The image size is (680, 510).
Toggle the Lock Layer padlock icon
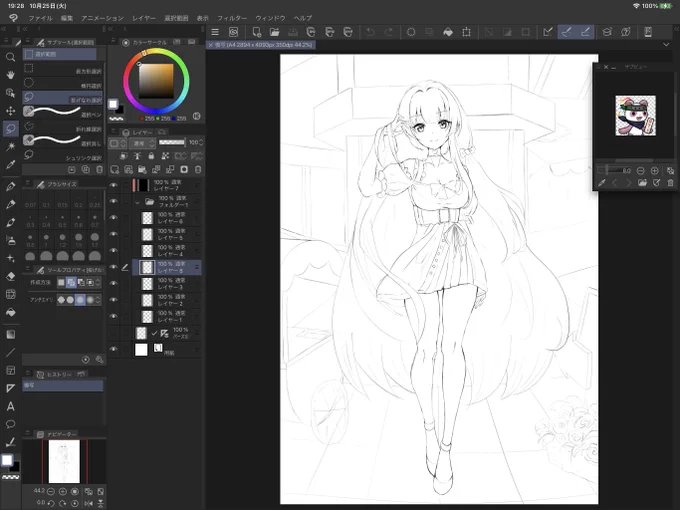click(151, 156)
